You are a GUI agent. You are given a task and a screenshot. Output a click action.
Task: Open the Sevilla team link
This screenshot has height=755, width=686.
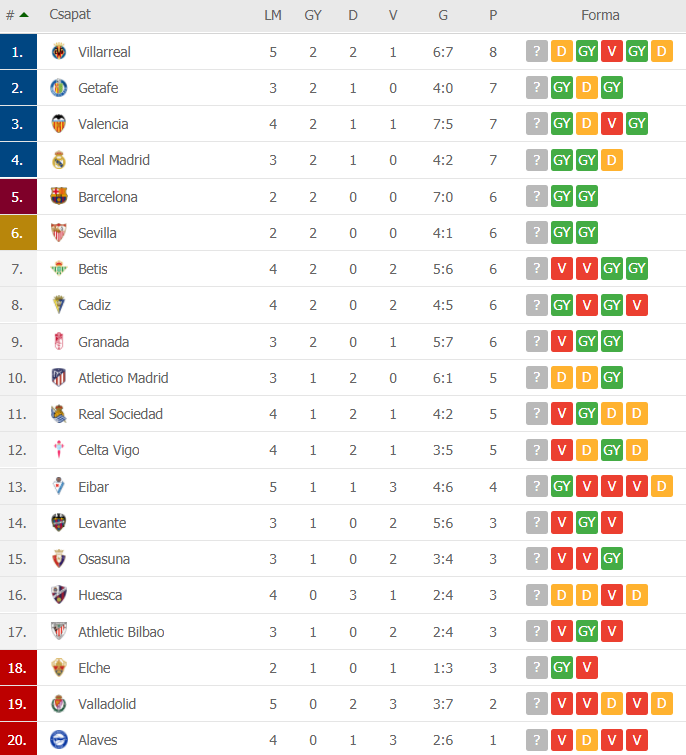click(x=97, y=233)
